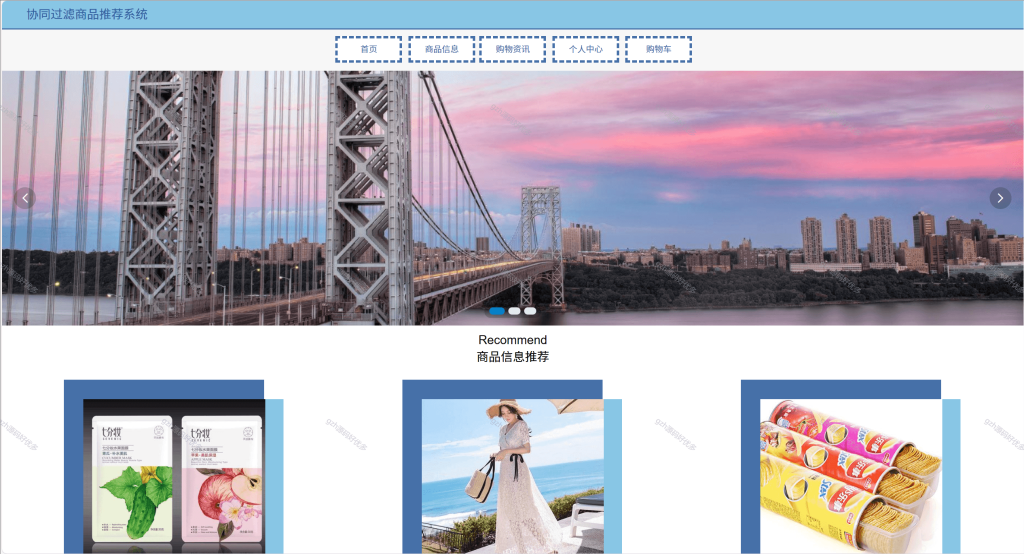Go to the previous carousel slide arrow
1024x554 pixels.
25,198
